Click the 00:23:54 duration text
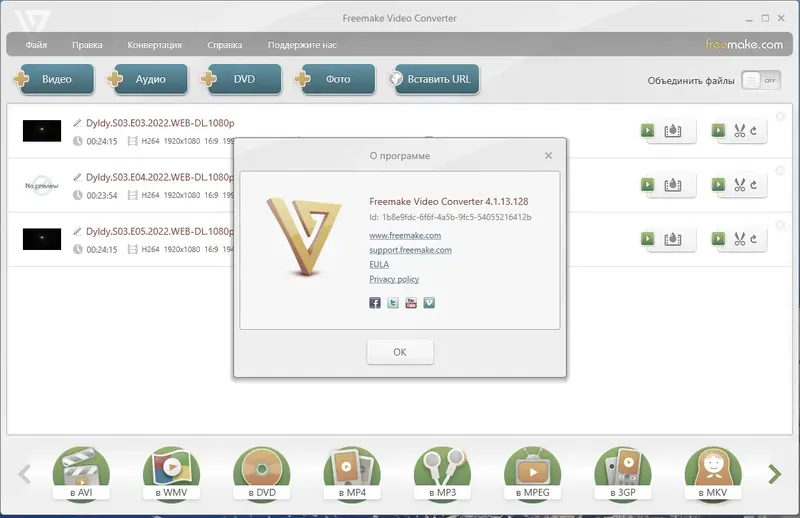The width and height of the screenshot is (800, 518). coord(102,195)
